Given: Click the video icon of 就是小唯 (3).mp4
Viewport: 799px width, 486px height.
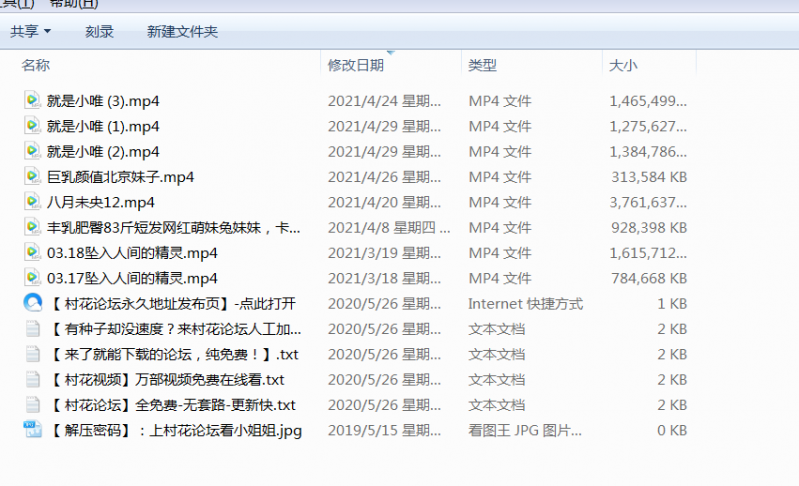Looking at the screenshot, I should [33, 100].
